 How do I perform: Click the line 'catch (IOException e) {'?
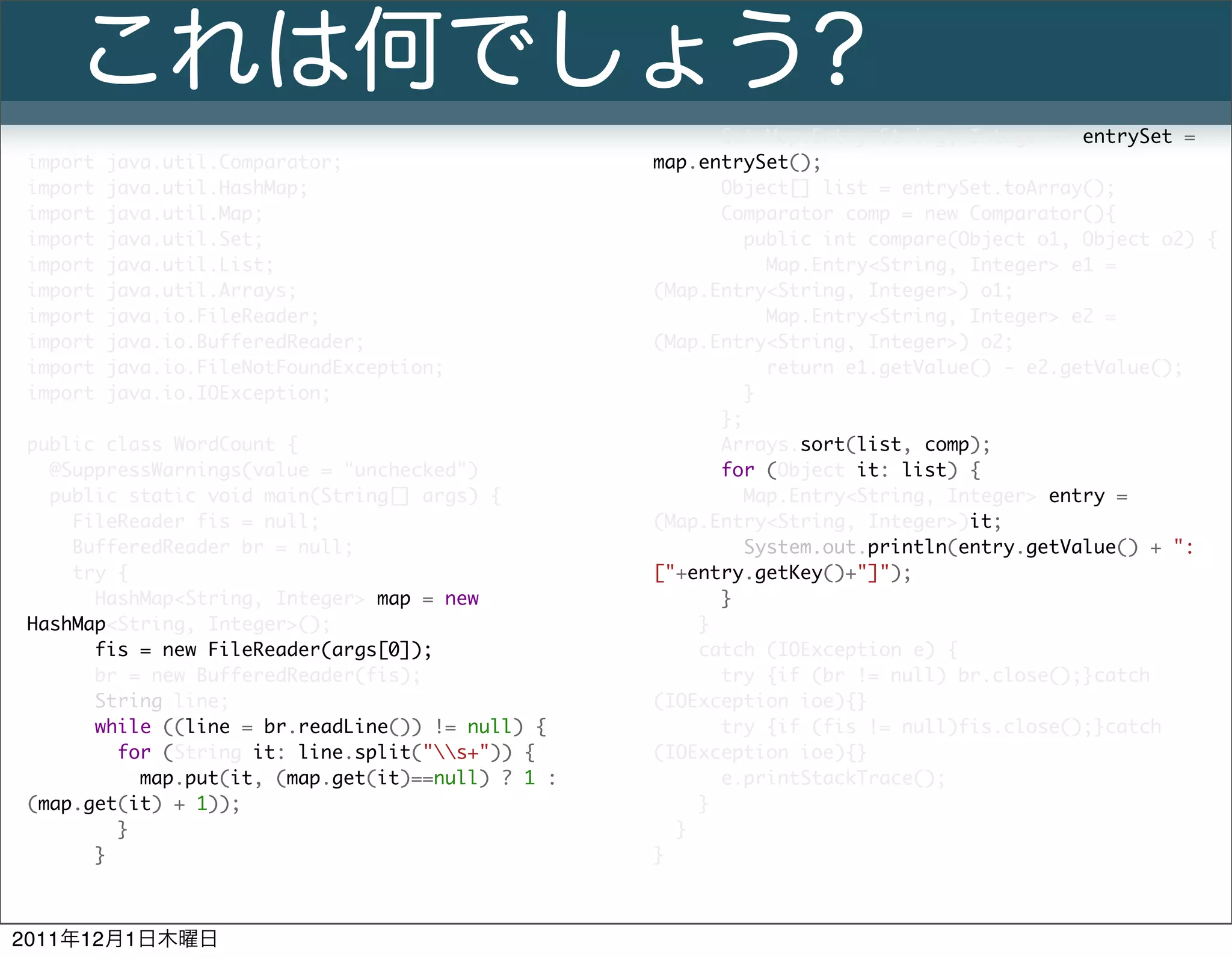[x=827, y=650]
